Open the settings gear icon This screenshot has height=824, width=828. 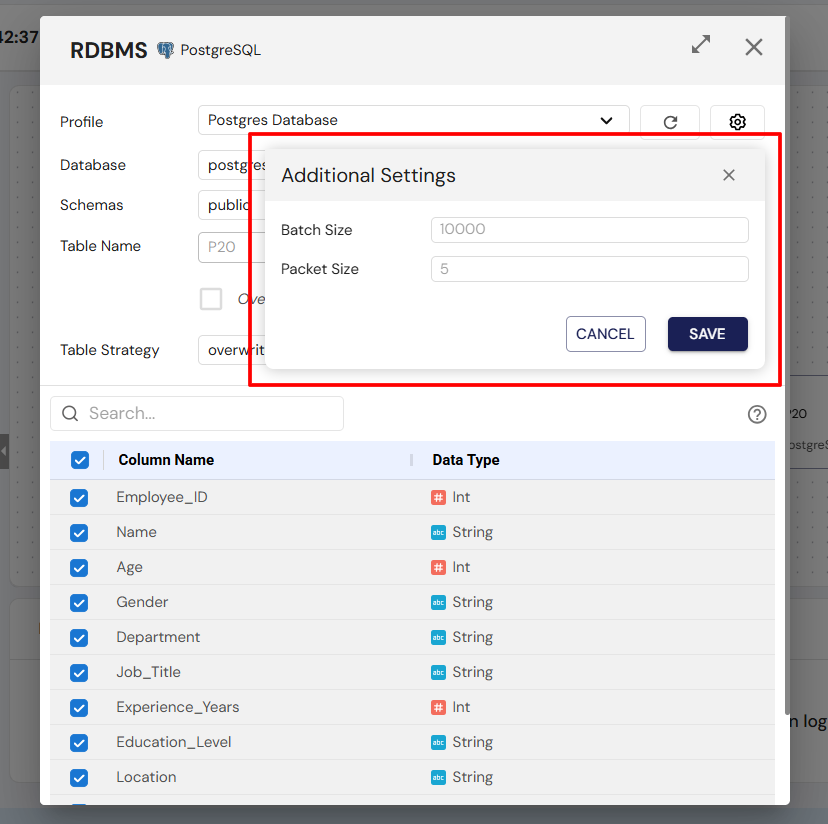[737, 122]
